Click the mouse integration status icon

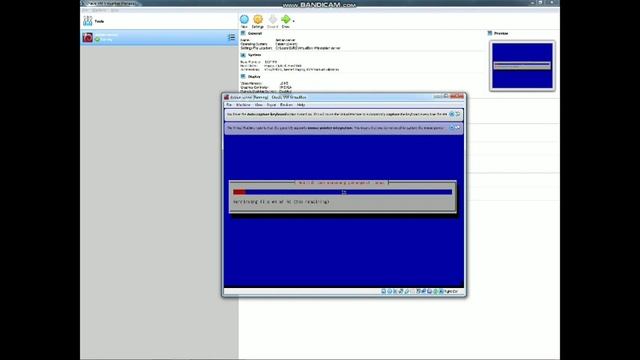(x=435, y=291)
